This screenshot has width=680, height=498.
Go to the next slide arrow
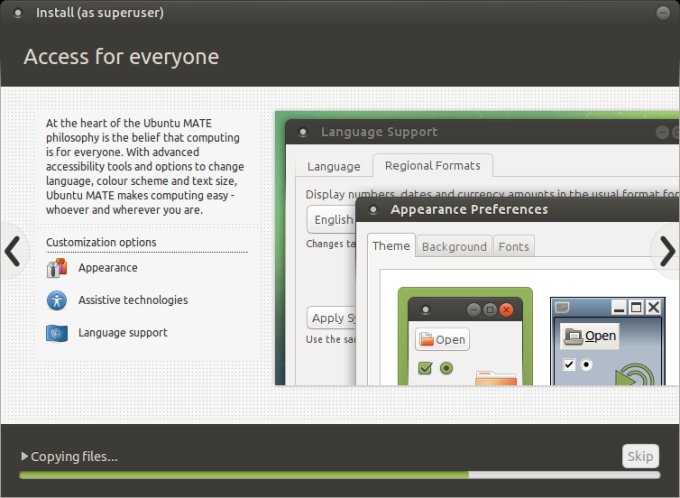(666, 251)
